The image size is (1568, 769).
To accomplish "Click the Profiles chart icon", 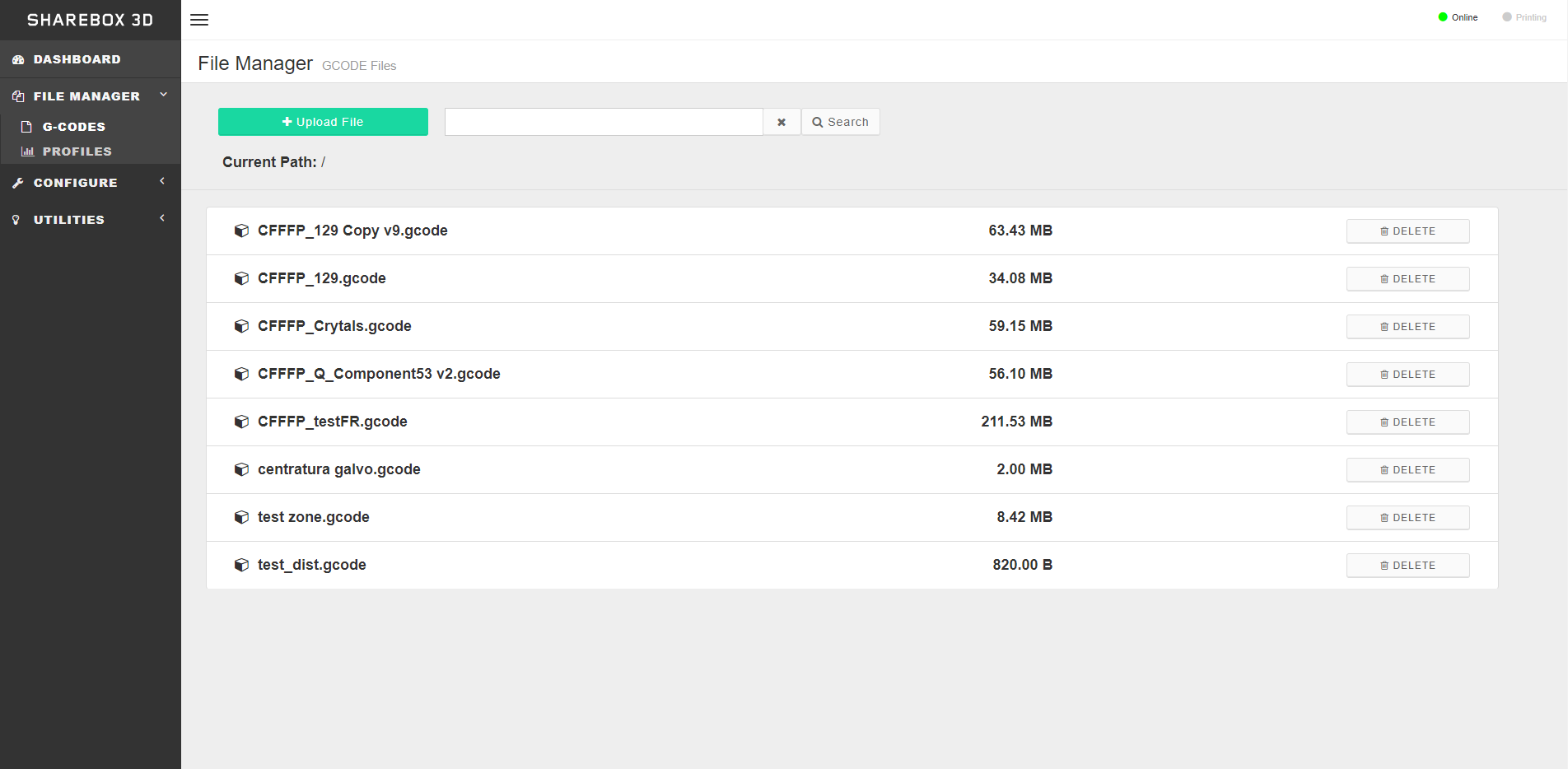I will pyautogui.click(x=27, y=151).
